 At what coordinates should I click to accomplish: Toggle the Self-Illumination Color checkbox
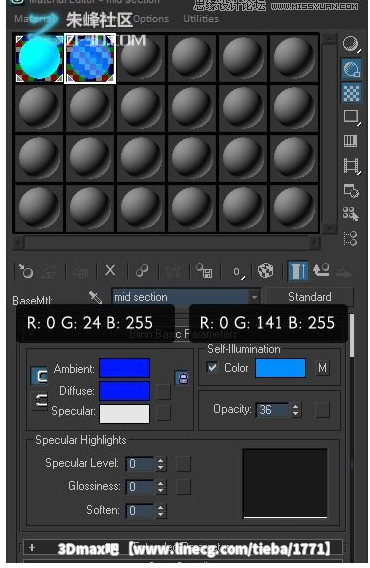[212, 368]
